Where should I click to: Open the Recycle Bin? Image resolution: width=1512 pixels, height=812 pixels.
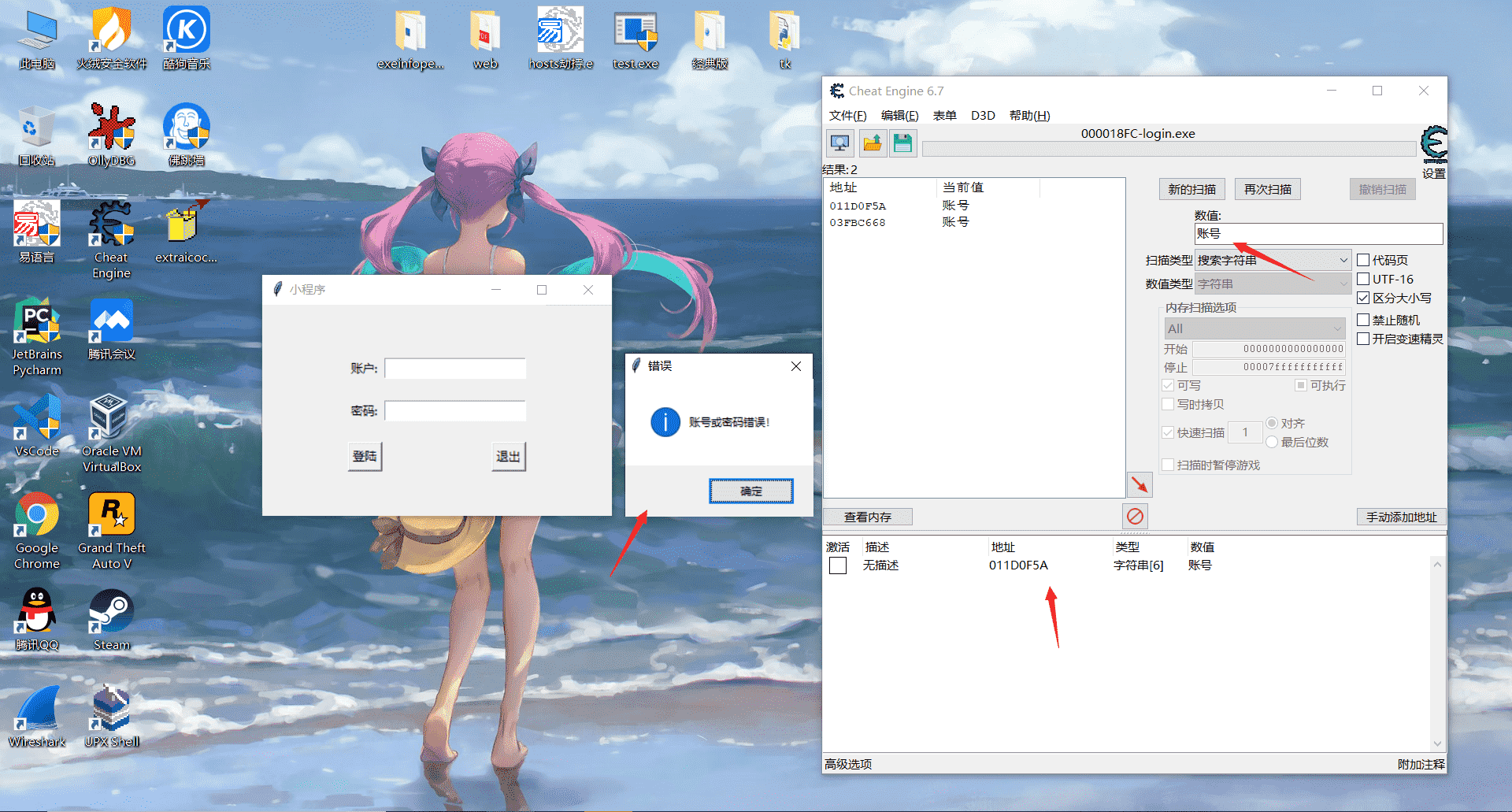coord(37,136)
